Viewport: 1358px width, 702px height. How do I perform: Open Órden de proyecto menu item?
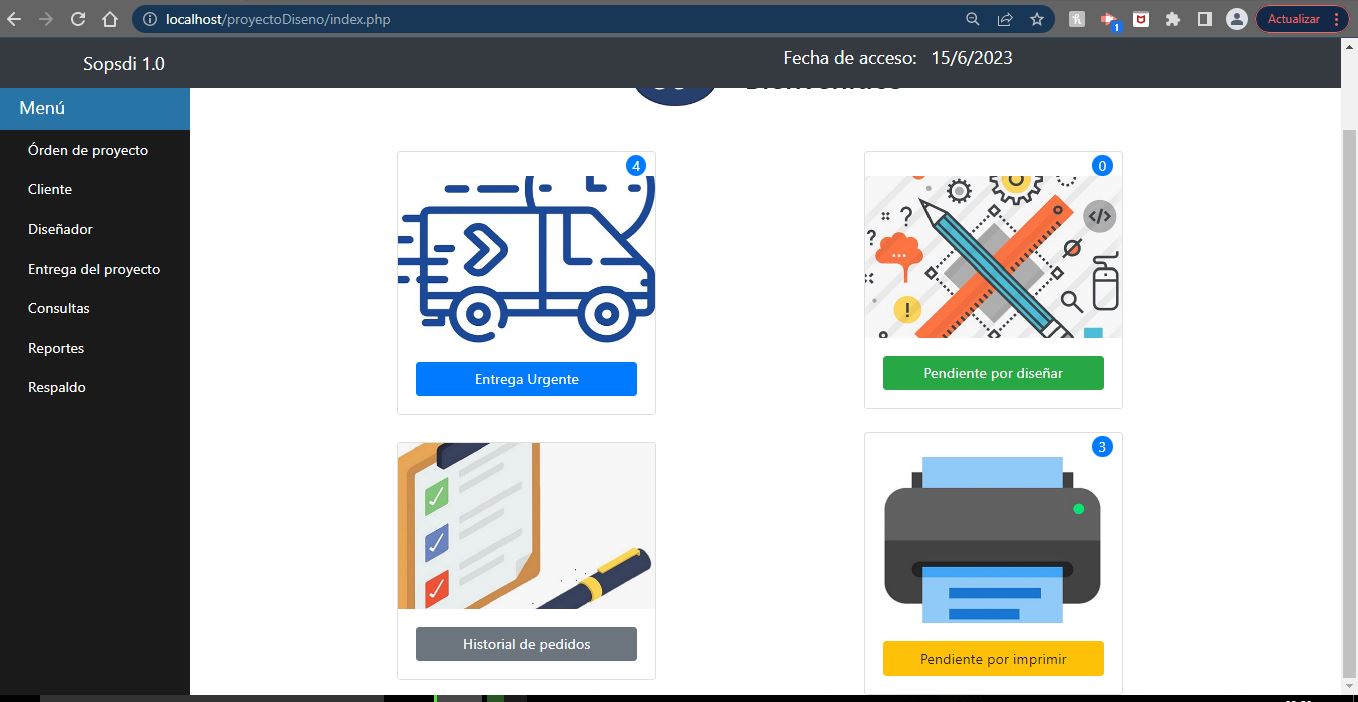click(88, 150)
